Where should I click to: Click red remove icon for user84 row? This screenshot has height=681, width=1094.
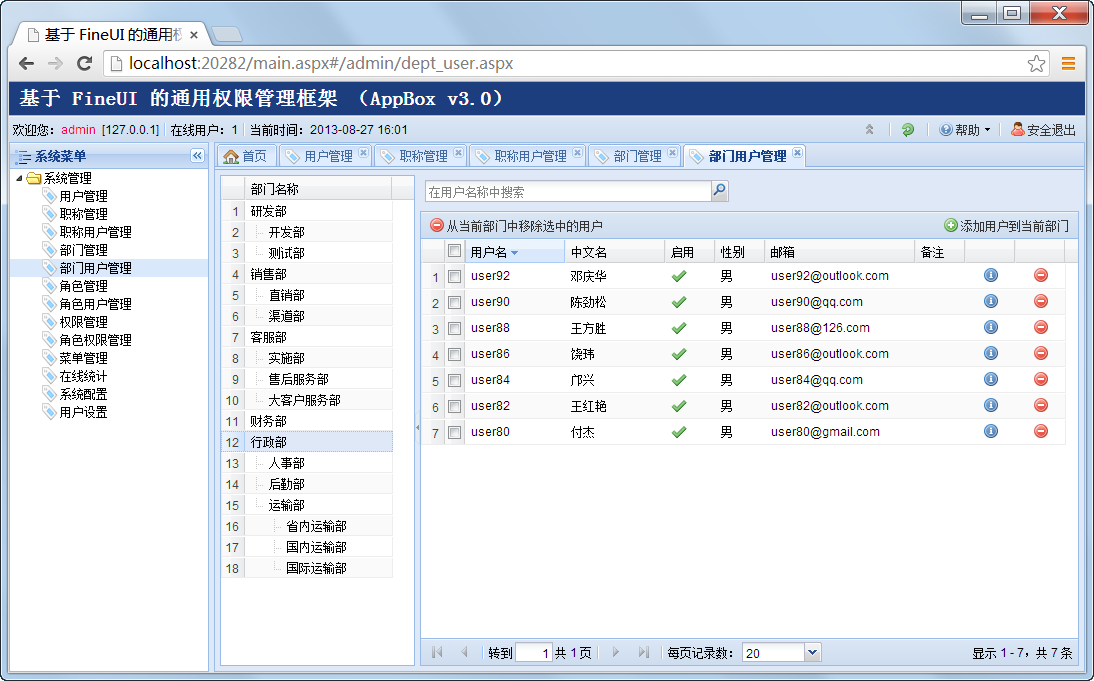[1040, 379]
